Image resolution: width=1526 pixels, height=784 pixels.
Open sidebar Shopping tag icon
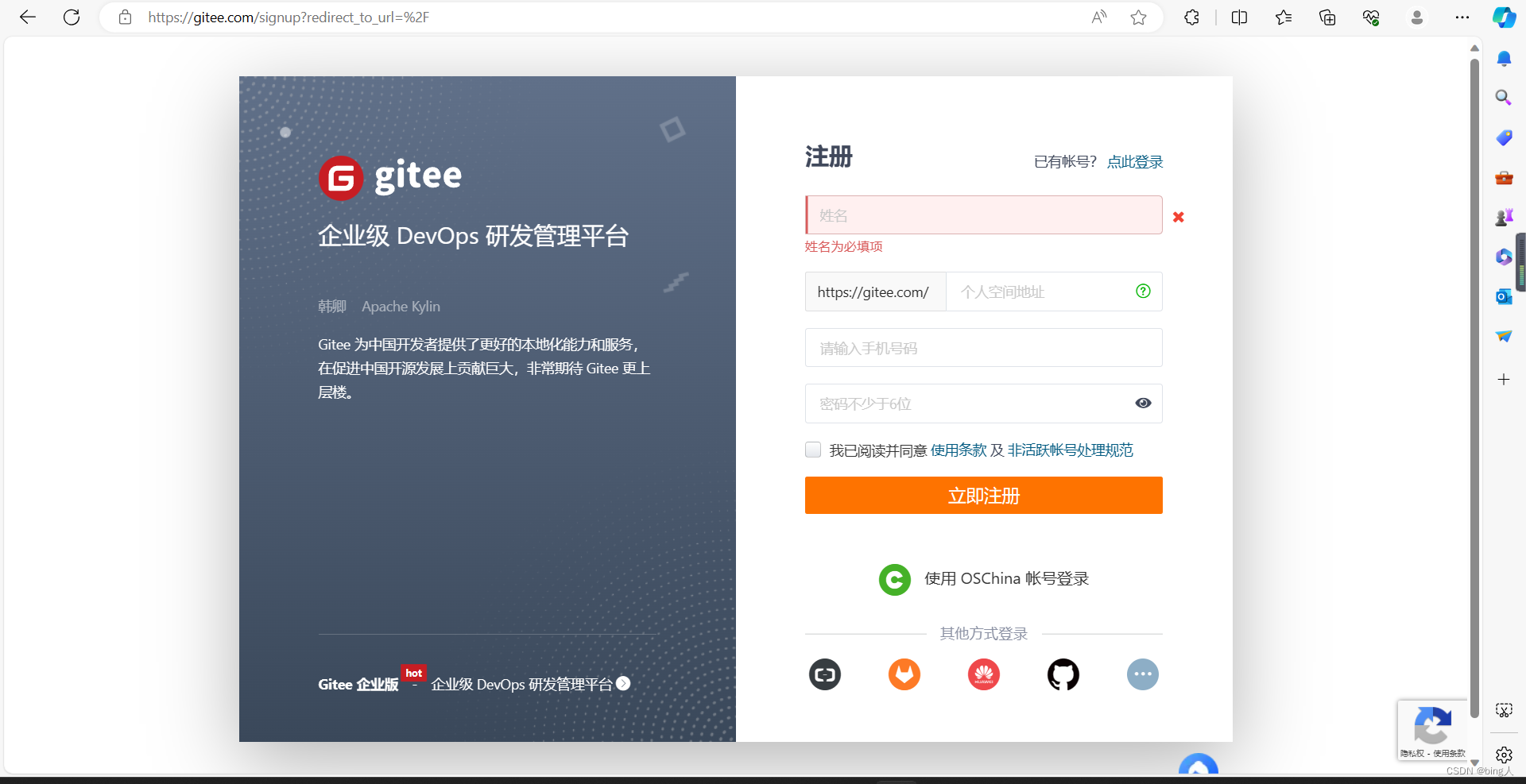pyautogui.click(x=1504, y=137)
